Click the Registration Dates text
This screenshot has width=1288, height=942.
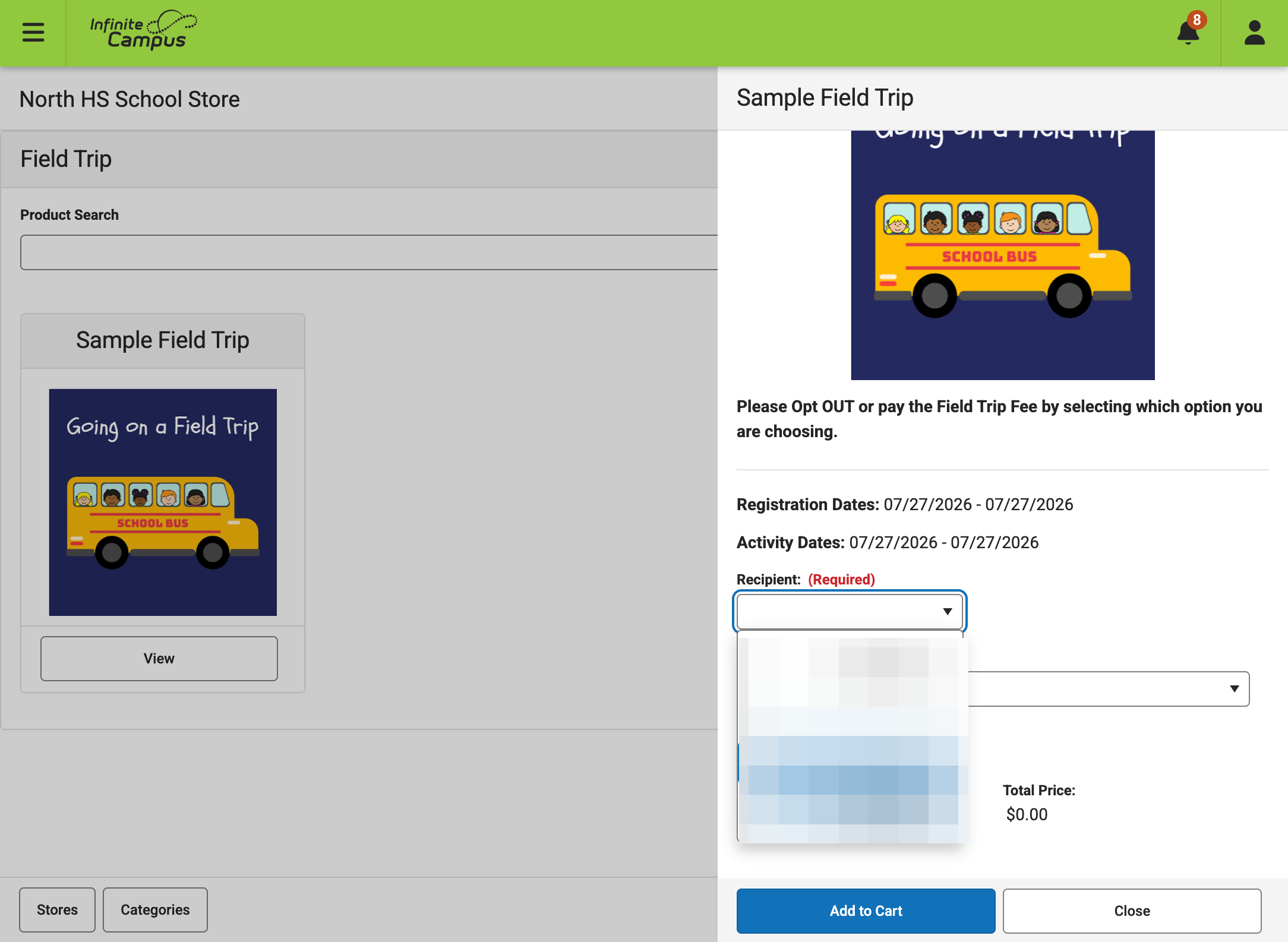[905, 504]
